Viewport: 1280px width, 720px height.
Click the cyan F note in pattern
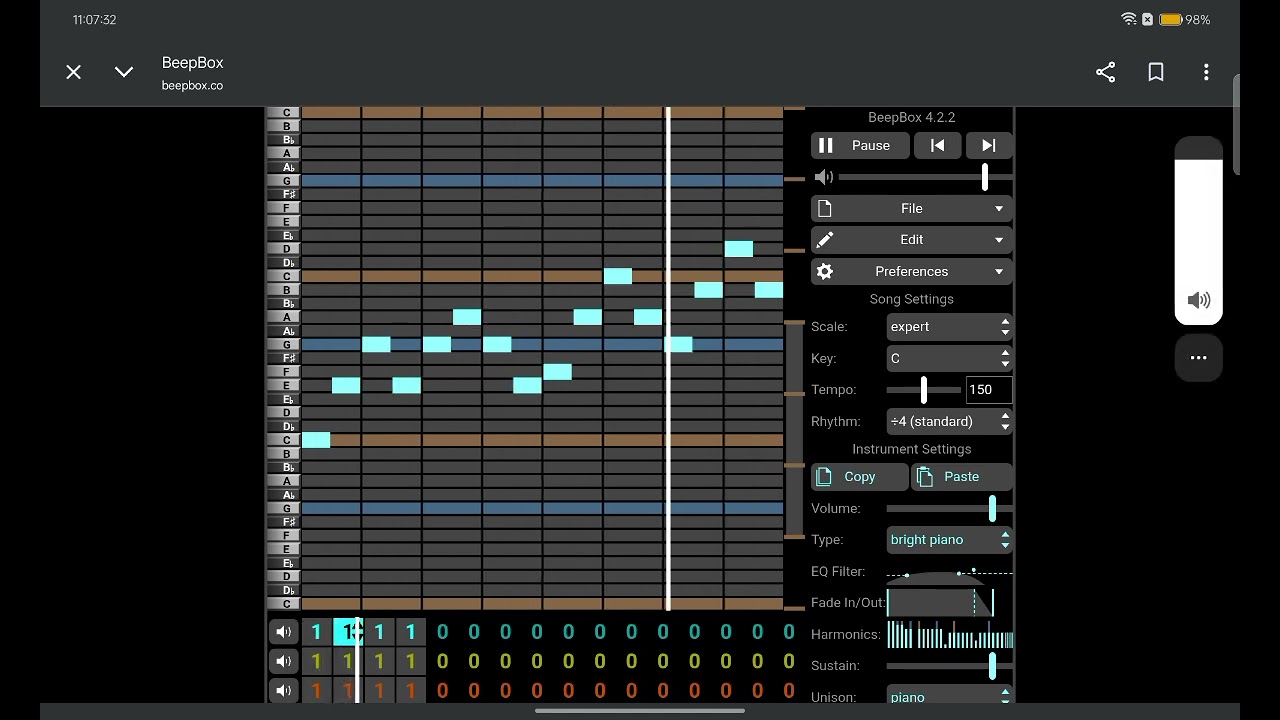pyautogui.click(x=558, y=372)
